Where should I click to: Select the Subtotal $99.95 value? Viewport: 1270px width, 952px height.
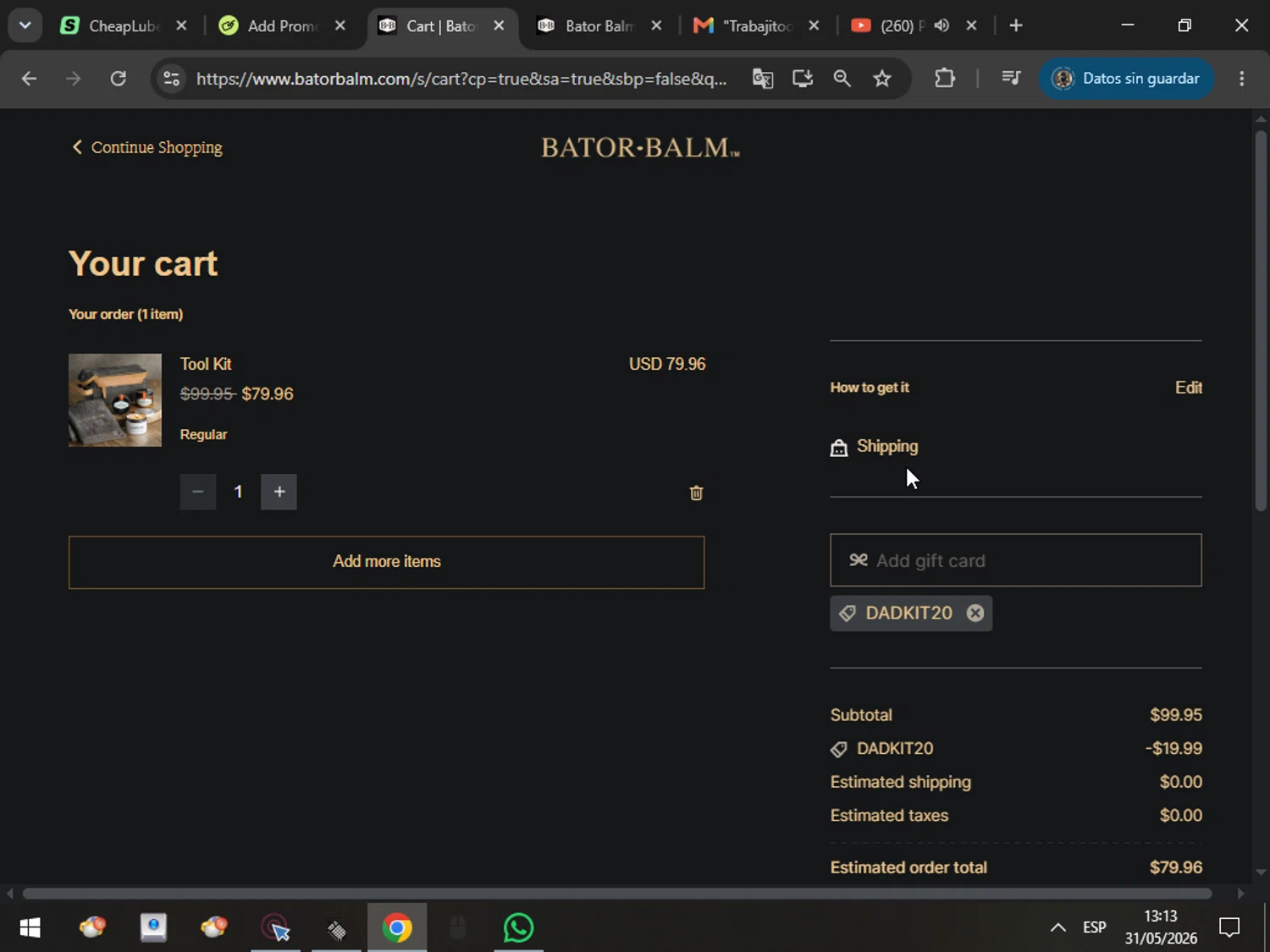(1175, 715)
